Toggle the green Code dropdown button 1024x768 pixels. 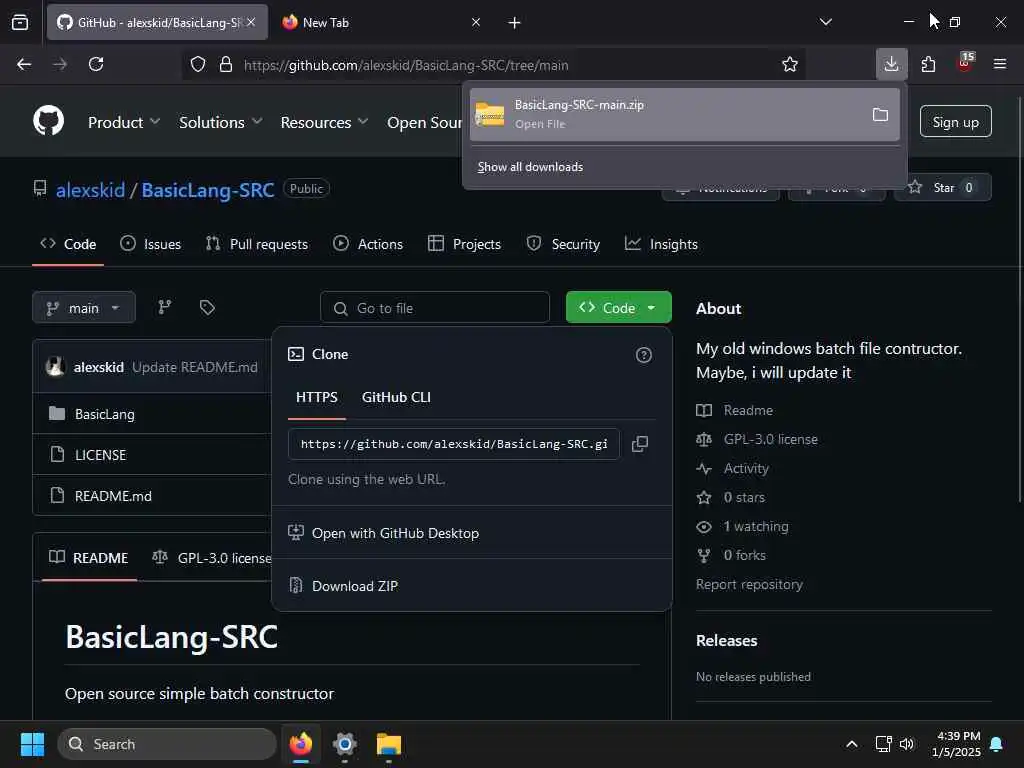coord(618,308)
